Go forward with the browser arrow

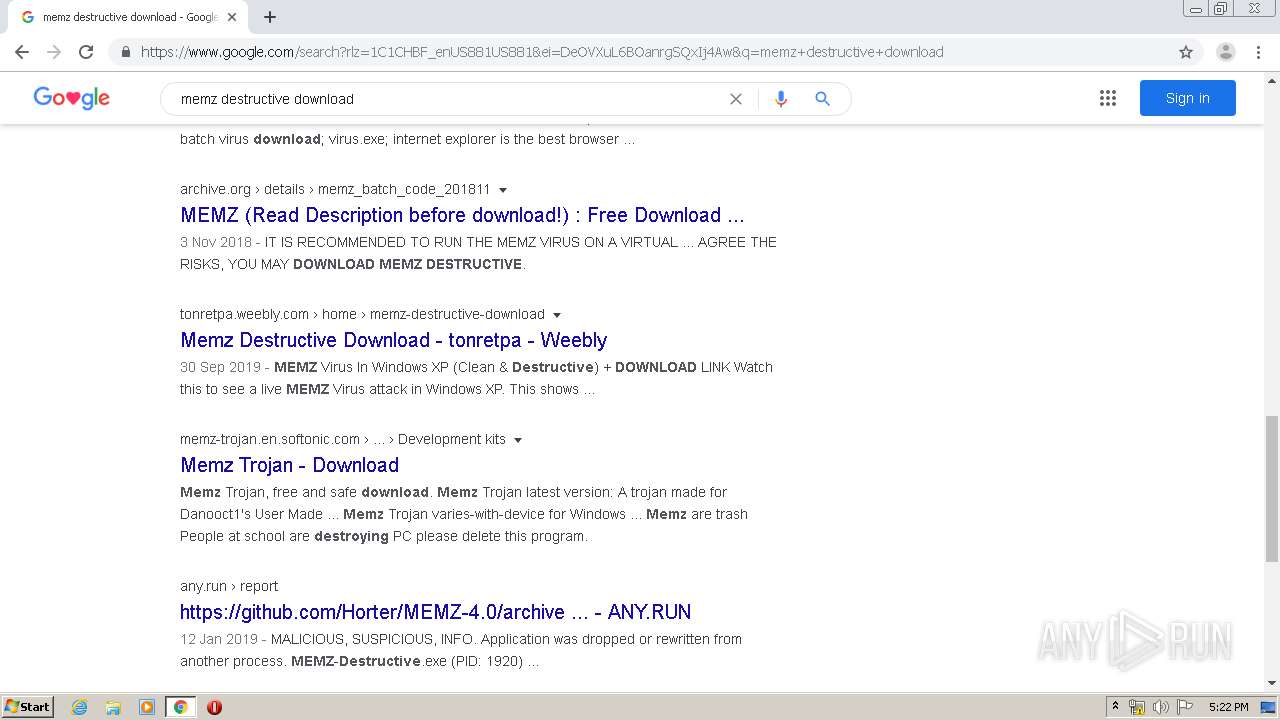[x=54, y=52]
